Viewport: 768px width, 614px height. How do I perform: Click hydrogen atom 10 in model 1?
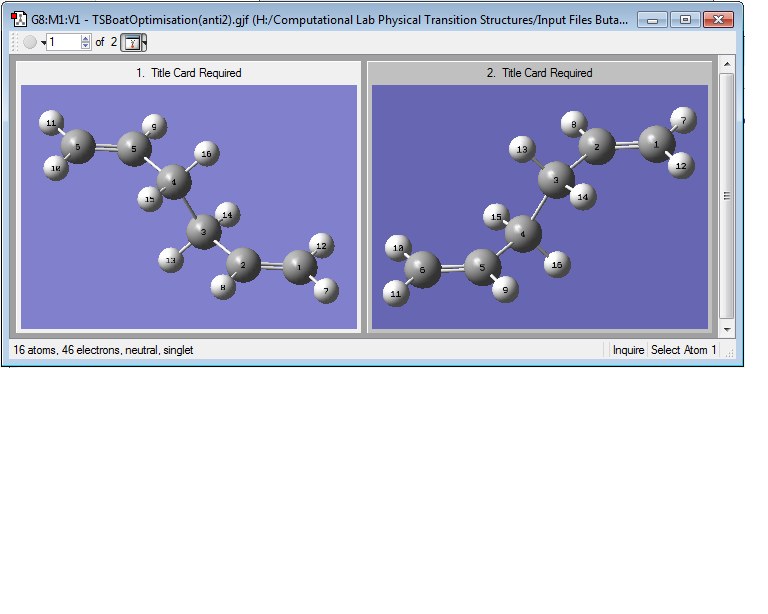pos(56,168)
